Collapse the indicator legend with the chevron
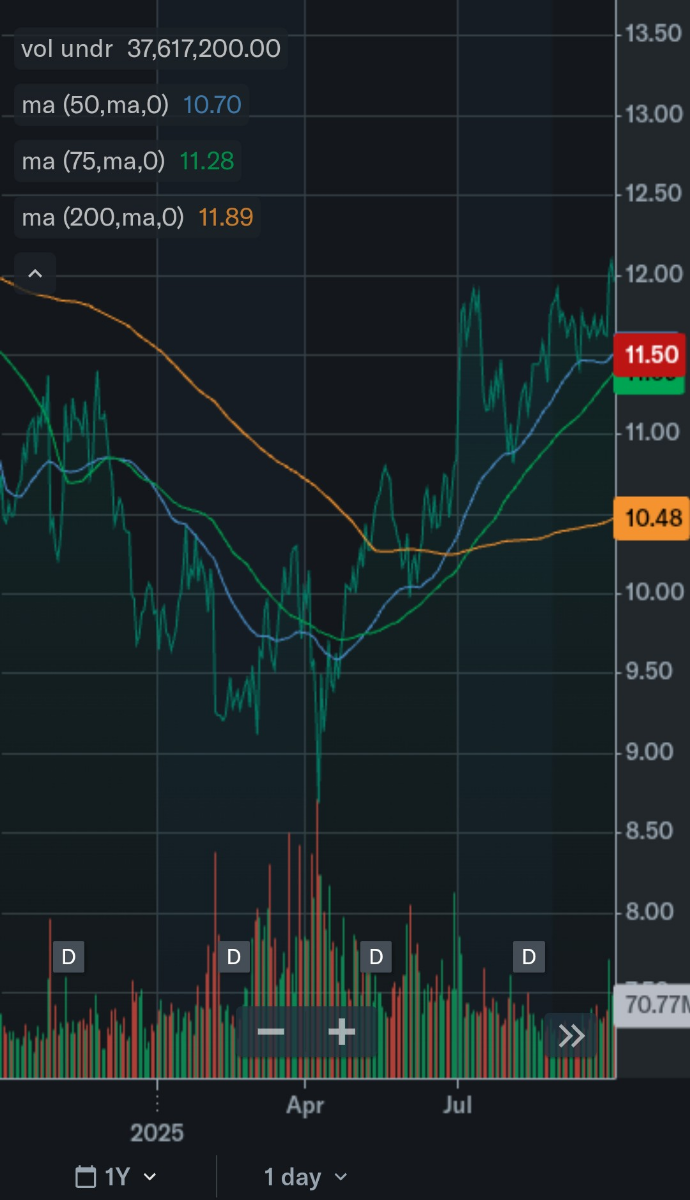Screen dimensions: 690x1200 tap(35, 273)
